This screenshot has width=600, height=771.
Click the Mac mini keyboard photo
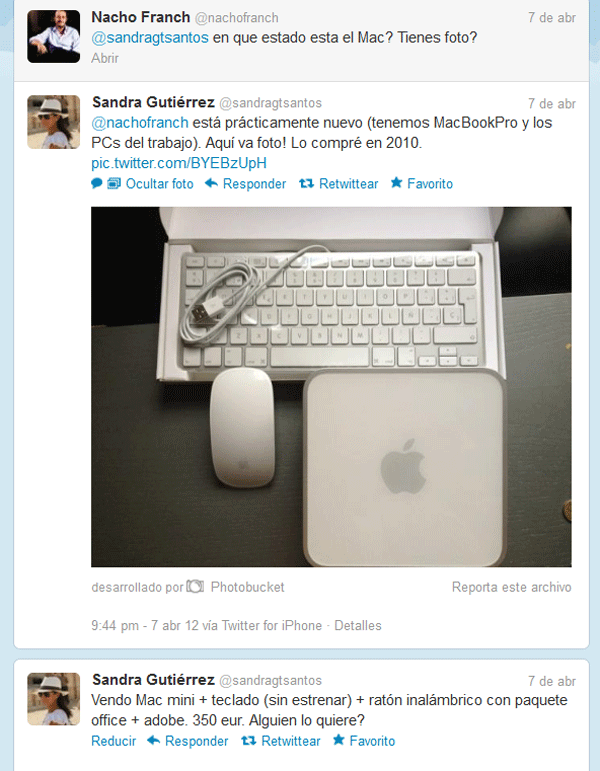coord(331,387)
